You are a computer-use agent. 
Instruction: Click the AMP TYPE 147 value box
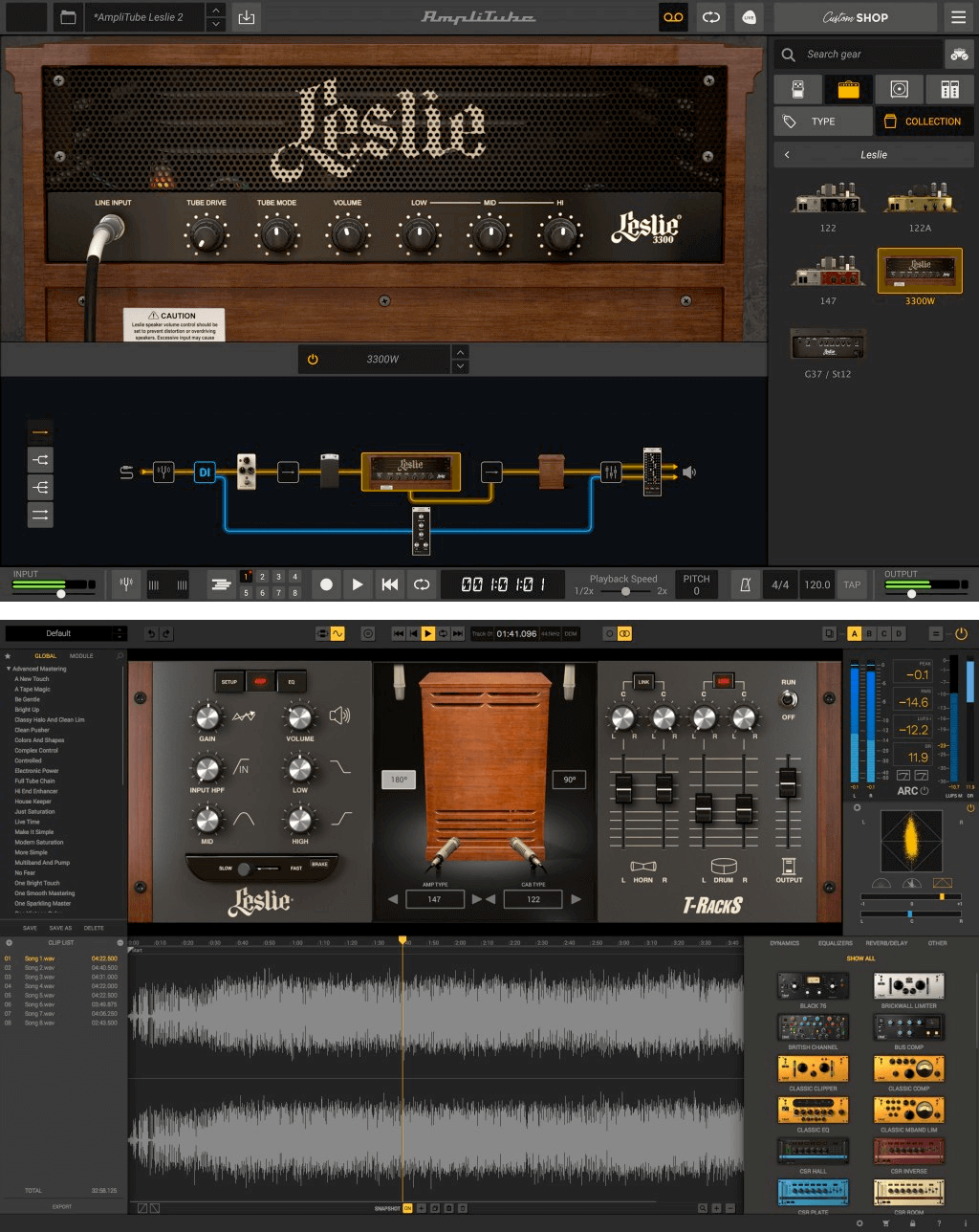pos(434,899)
